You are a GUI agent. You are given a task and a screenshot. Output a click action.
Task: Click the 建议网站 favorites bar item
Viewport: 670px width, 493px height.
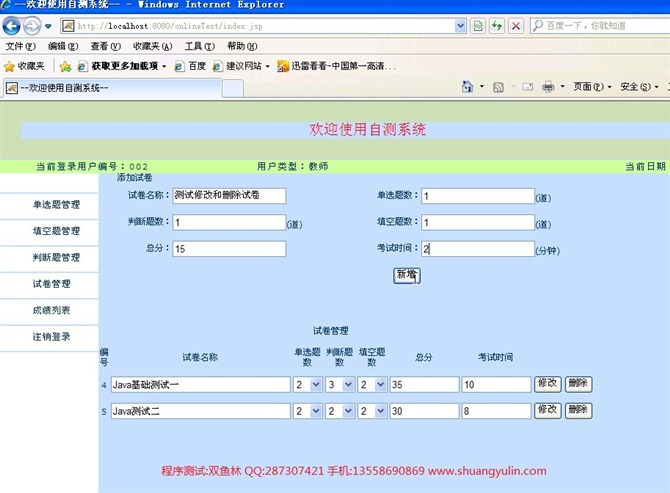tap(241, 66)
